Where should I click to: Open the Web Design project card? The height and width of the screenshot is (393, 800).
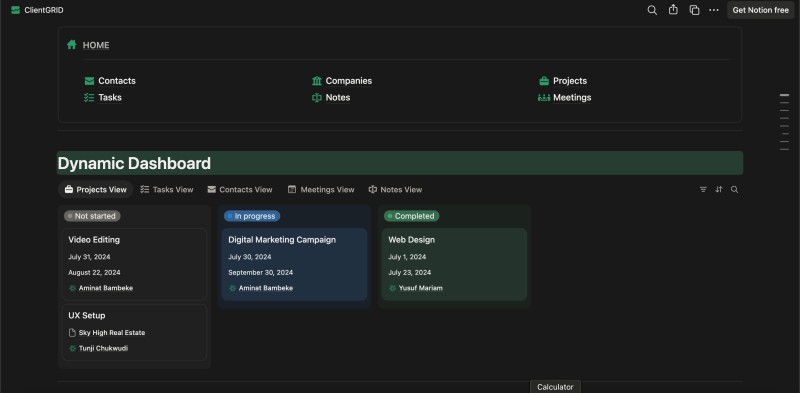click(454, 264)
